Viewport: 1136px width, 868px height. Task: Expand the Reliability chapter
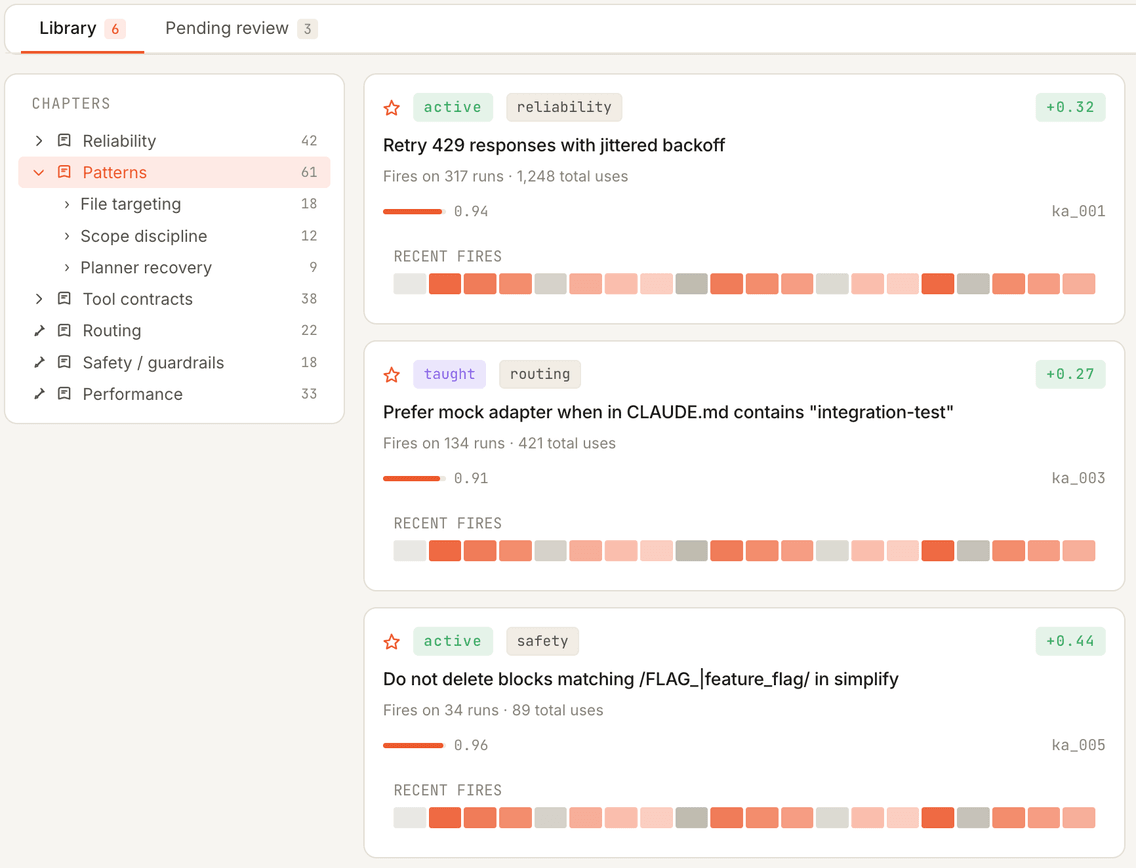point(39,141)
